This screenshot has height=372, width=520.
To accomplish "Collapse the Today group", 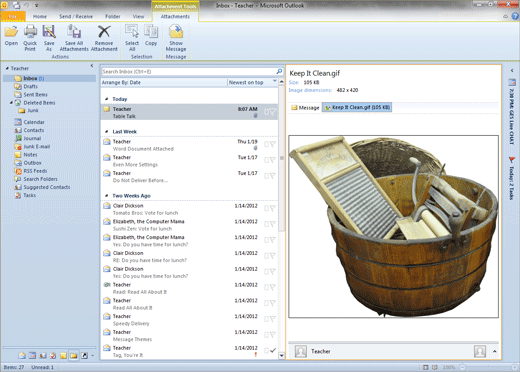I will (107, 99).
